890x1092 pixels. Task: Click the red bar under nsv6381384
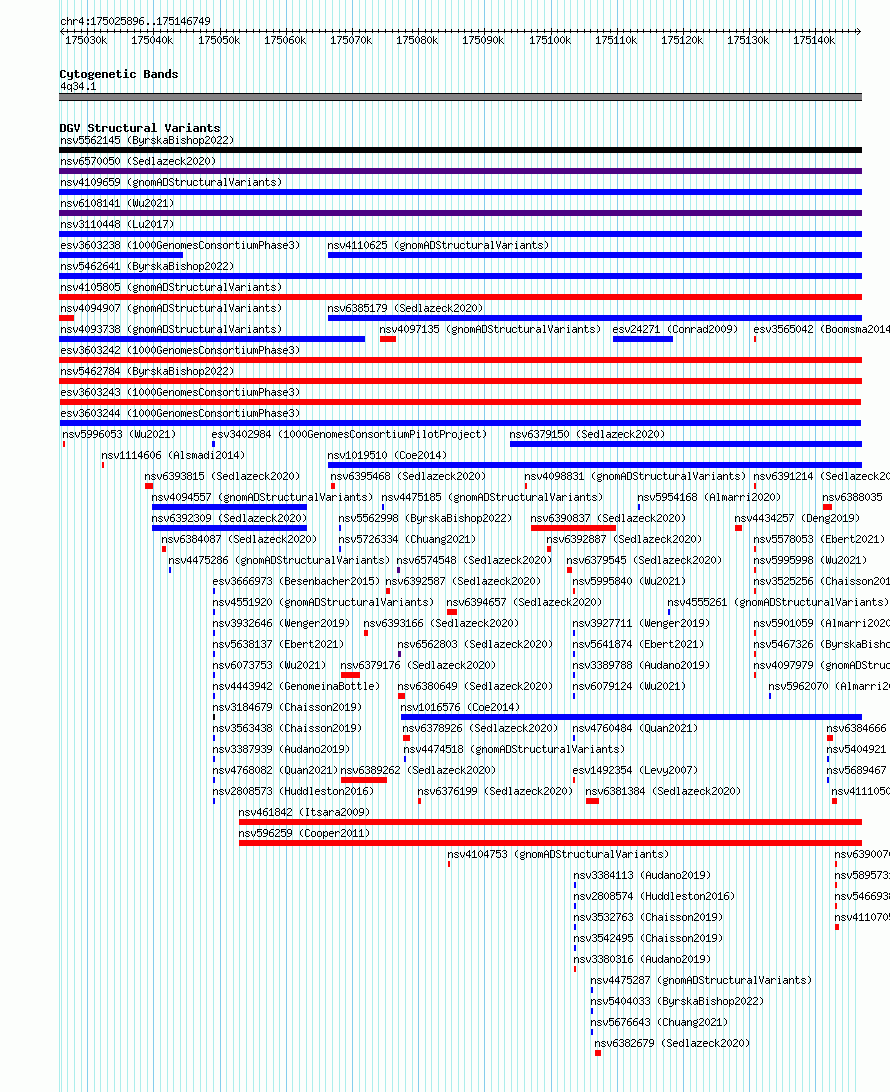coord(593,801)
